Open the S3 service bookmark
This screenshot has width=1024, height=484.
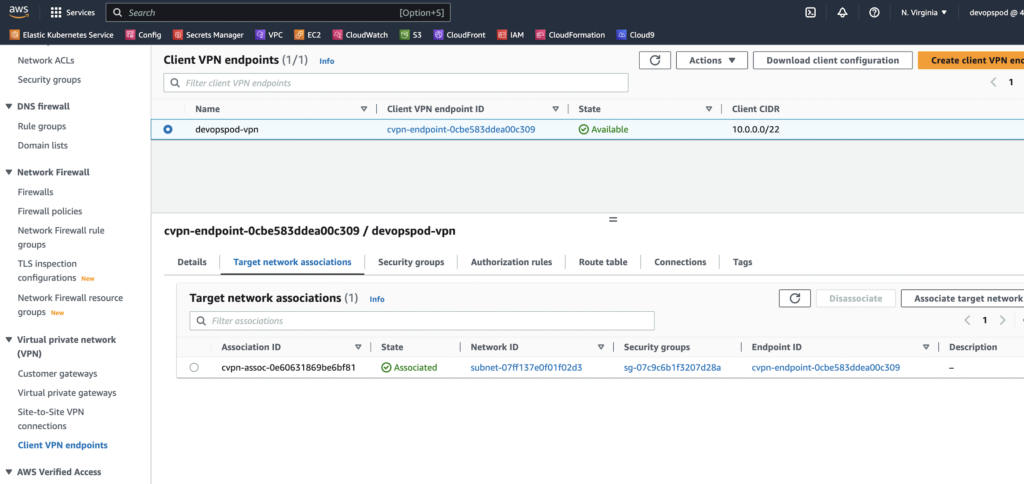point(411,35)
